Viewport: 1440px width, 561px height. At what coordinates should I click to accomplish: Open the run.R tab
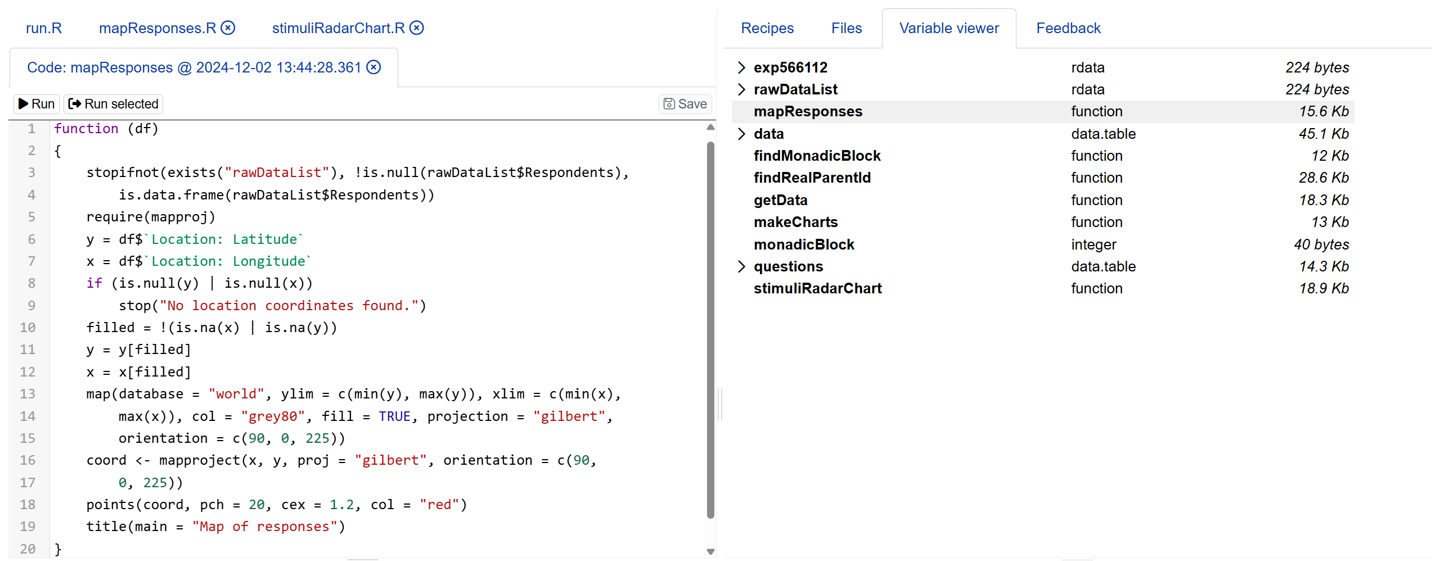point(44,28)
